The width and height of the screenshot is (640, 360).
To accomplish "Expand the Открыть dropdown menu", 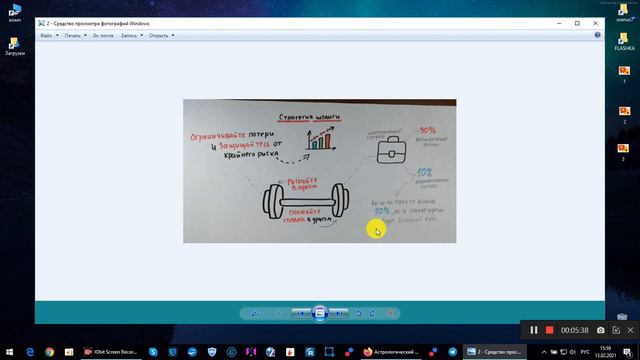I will [162, 36].
